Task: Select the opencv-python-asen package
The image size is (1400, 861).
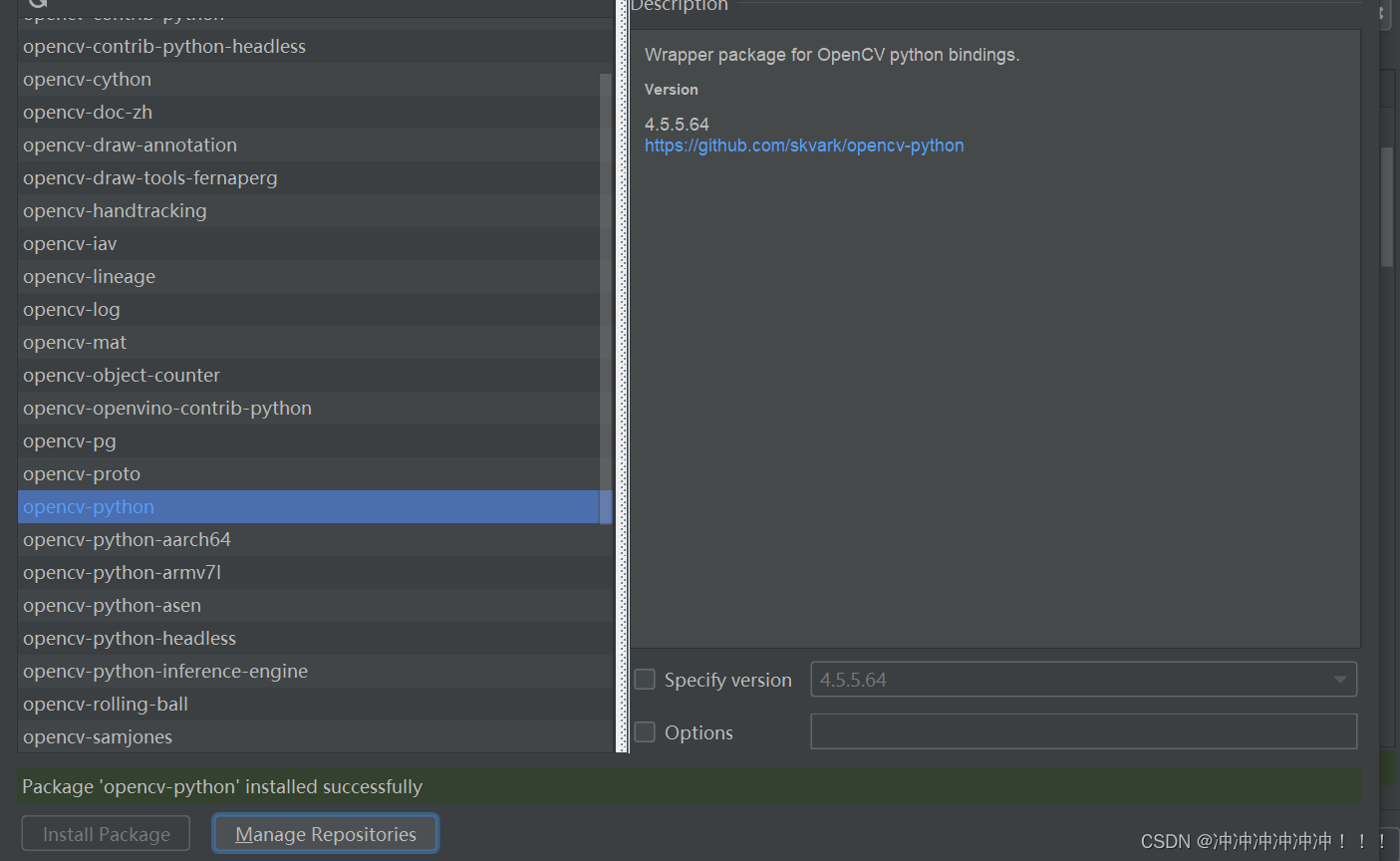Action: click(x=316, y=605)
